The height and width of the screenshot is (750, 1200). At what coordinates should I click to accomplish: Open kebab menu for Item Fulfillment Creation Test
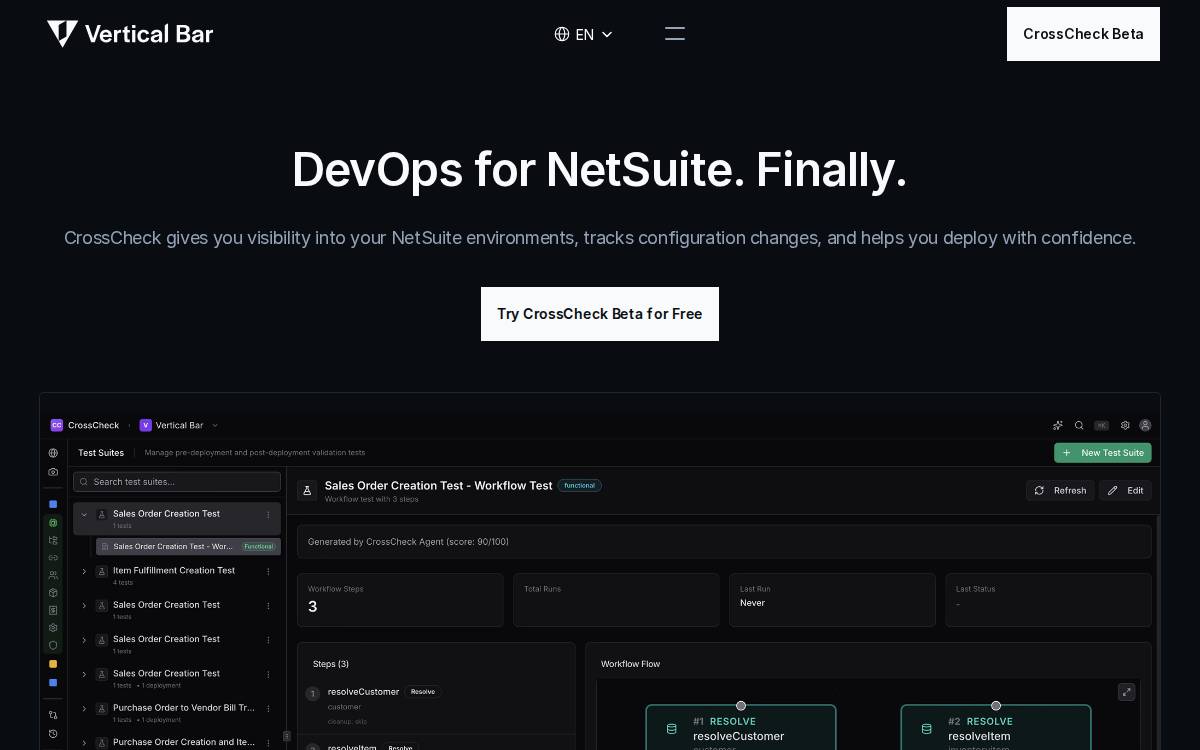(x=268, y=572)
